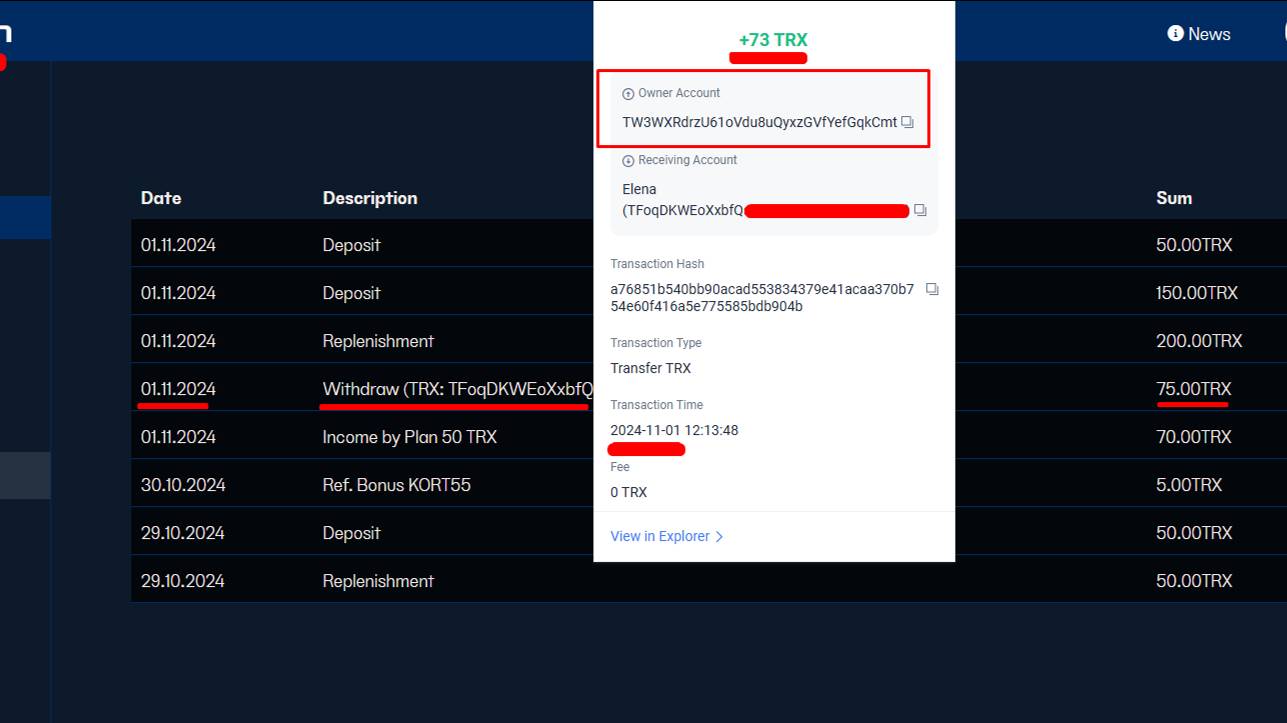Copy the Owner Account address
The width and height of the screenshot is (1287, 723).
coord(907,122)
